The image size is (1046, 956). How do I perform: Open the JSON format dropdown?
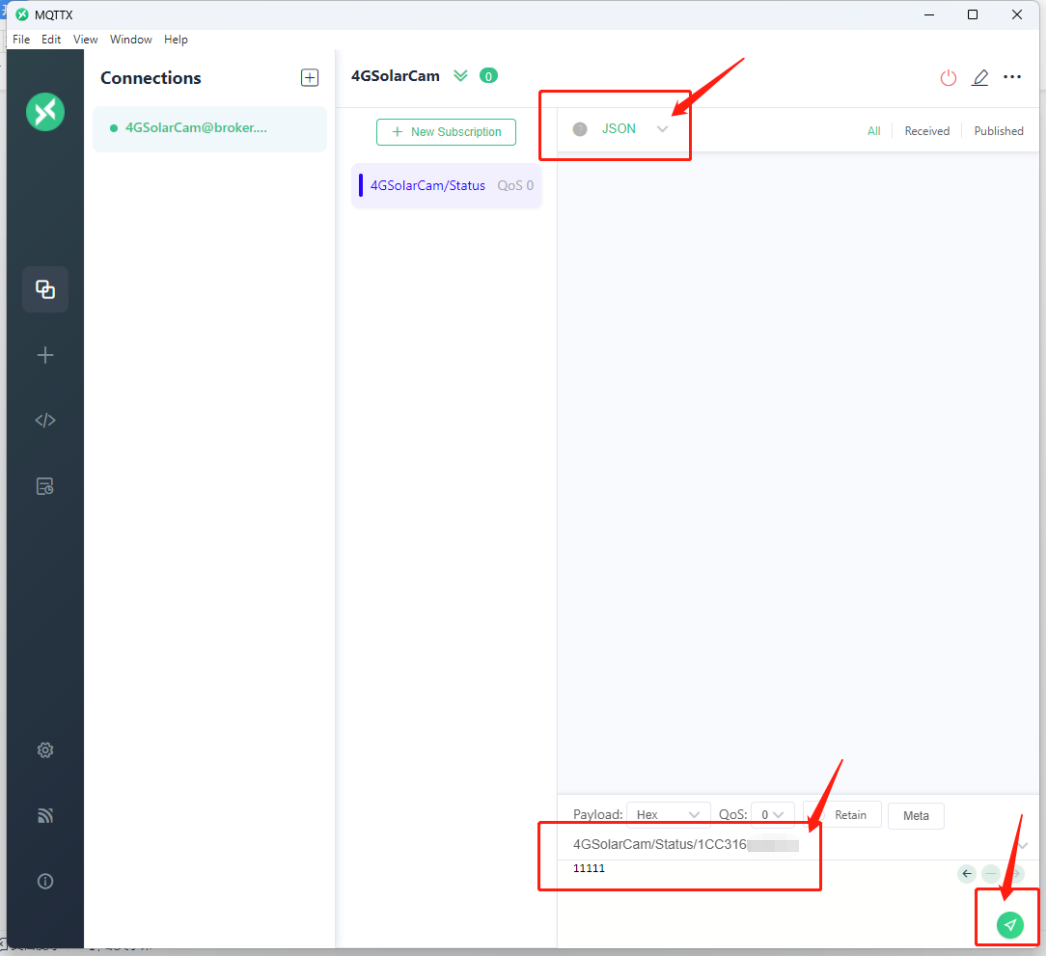634,129
